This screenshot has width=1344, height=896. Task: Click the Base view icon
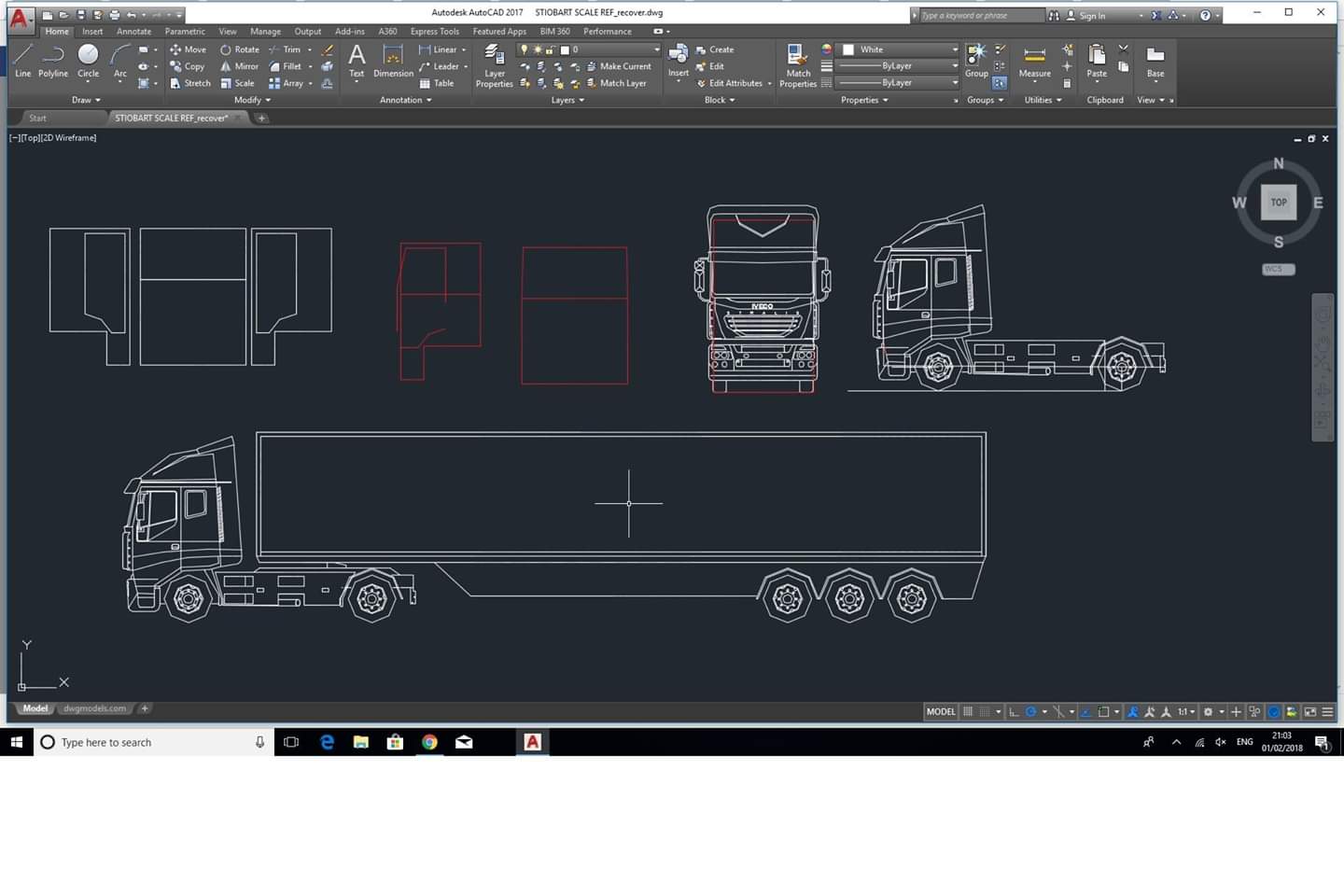pos(1155,61)
